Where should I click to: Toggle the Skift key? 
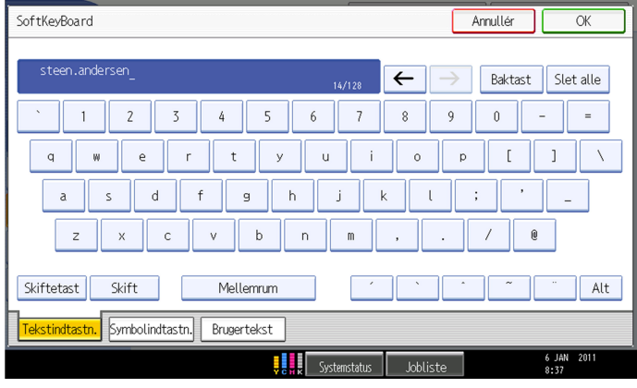124,288
